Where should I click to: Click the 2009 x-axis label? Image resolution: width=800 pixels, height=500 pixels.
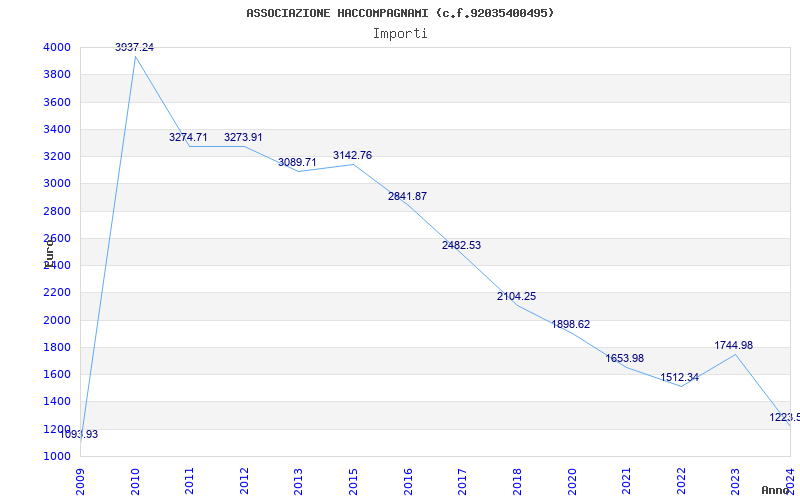pos(80,482)
